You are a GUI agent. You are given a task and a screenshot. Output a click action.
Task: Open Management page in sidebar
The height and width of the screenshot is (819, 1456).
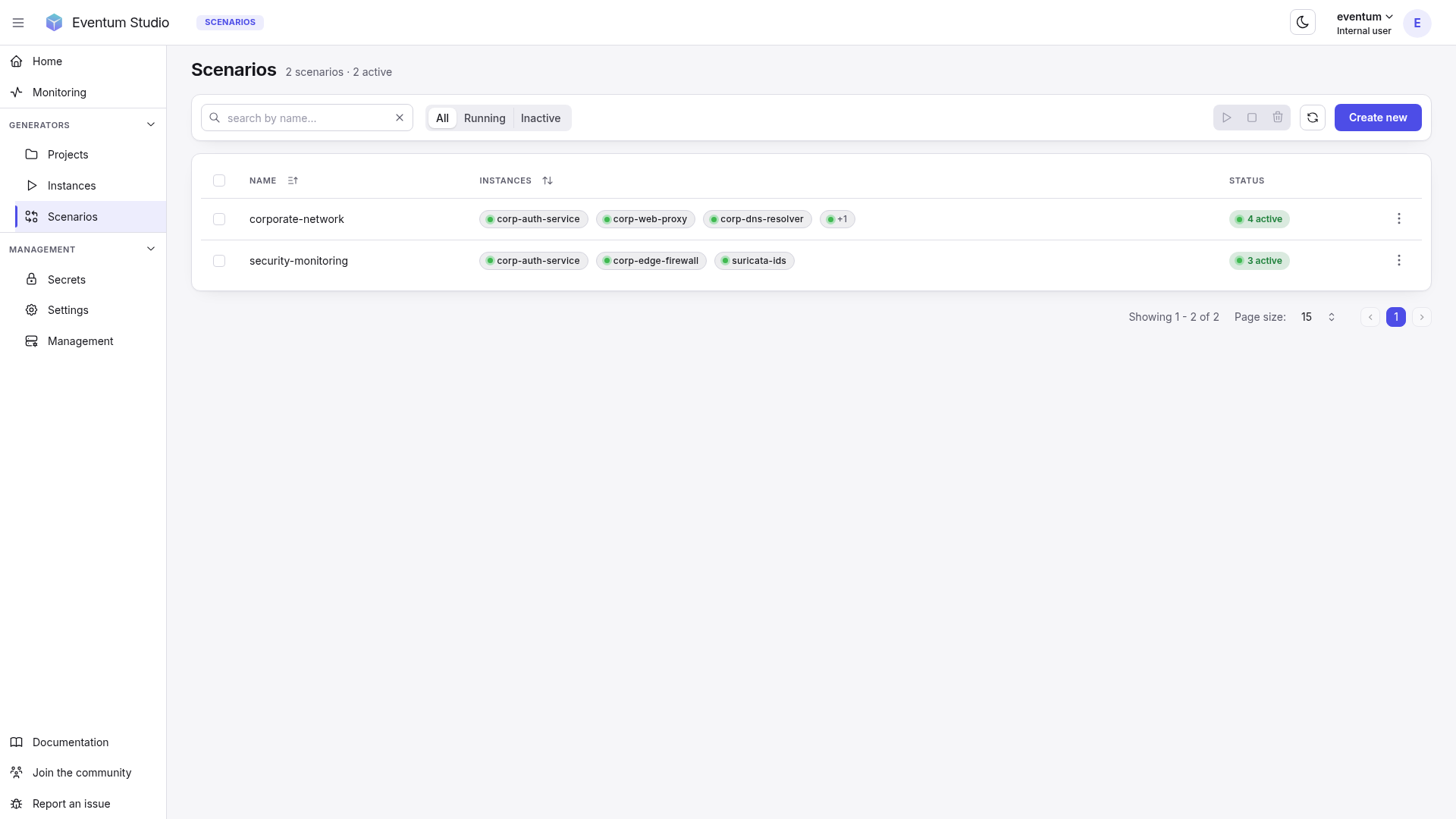(90, 341)
